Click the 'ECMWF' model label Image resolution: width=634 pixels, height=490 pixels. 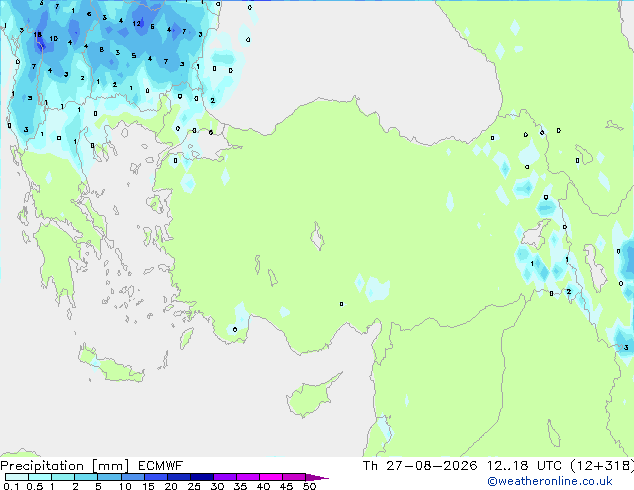tap(160, 466)
